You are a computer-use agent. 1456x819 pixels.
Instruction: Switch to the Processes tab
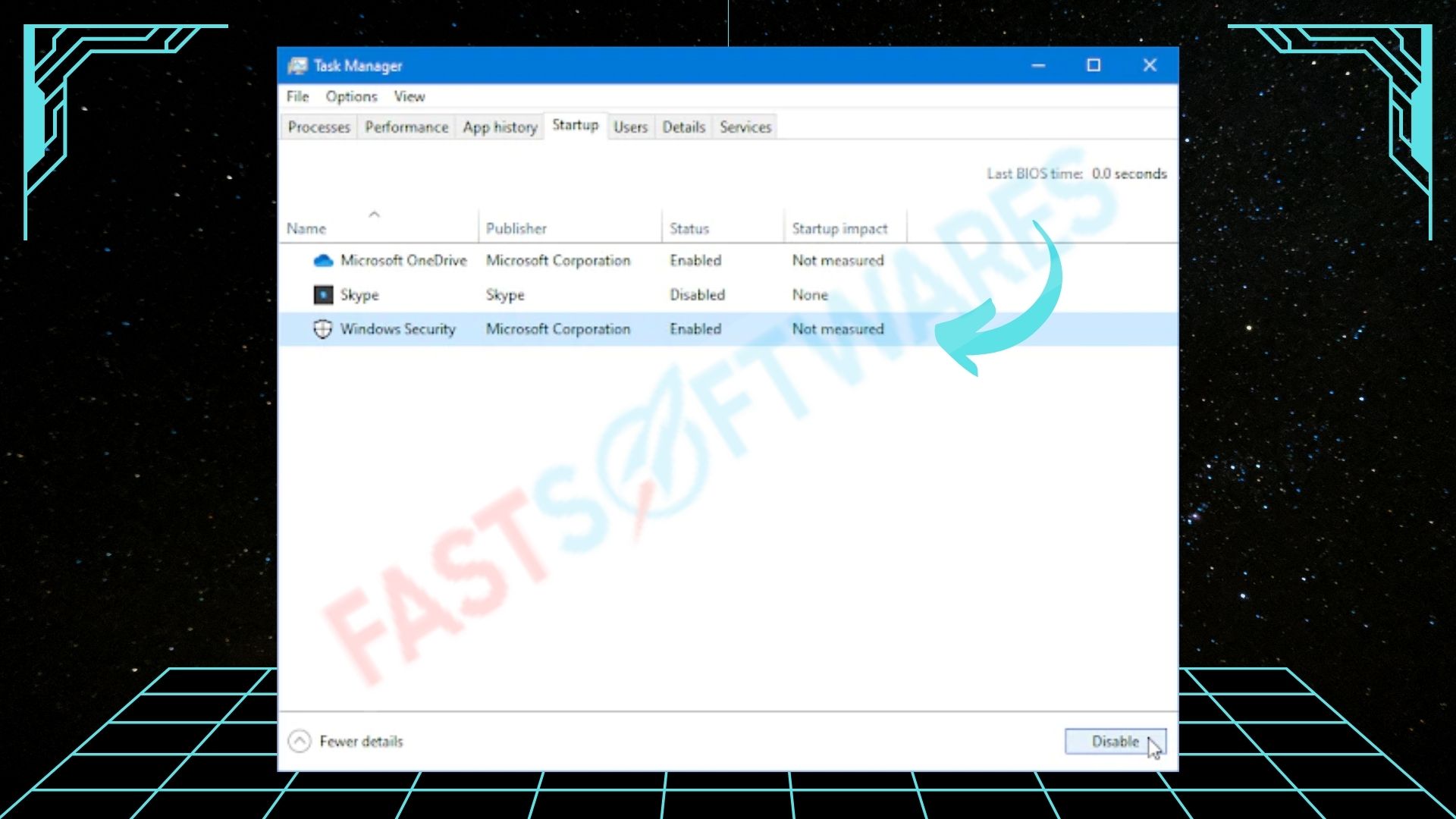pyautogui.click(x=318, y=127)
